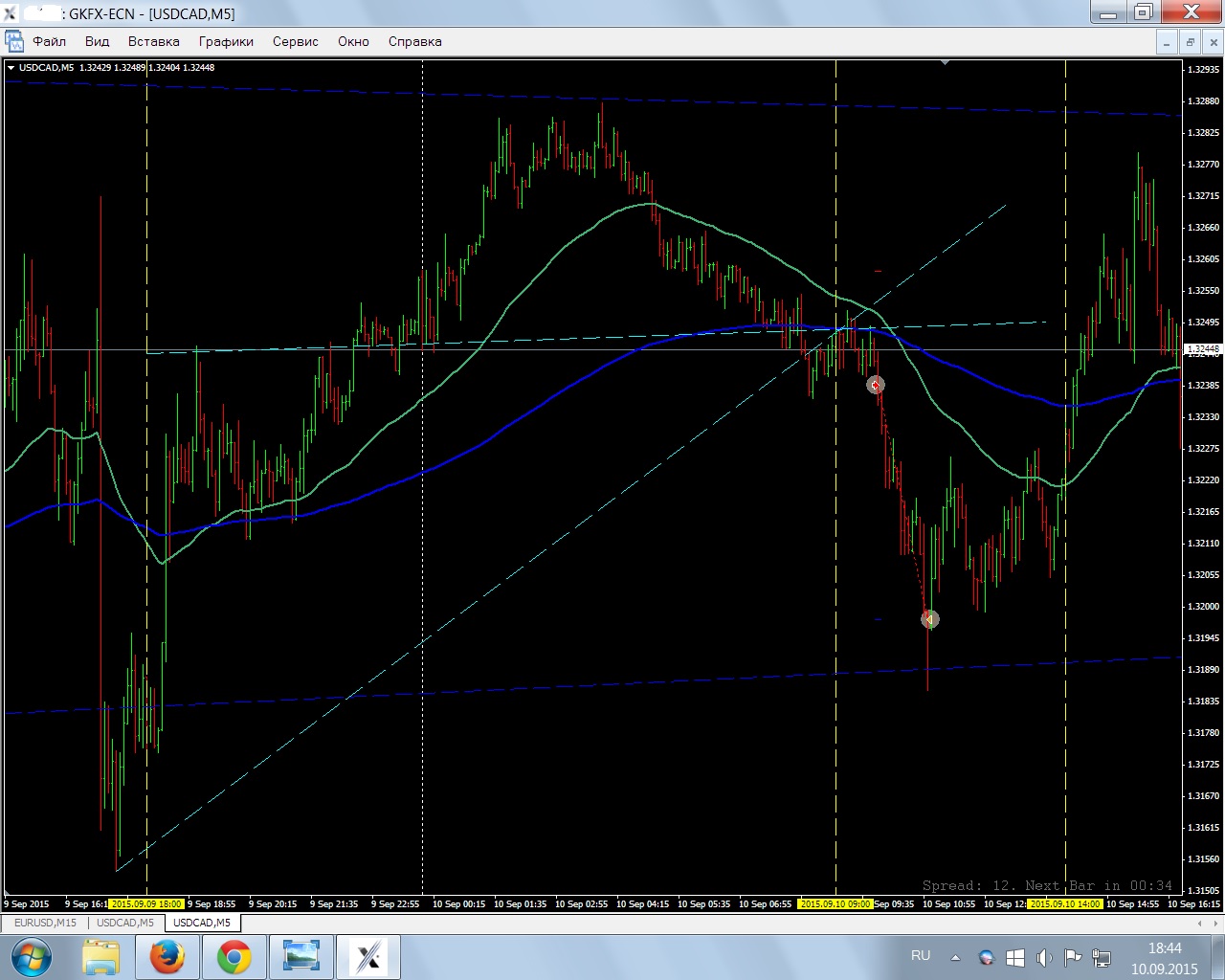Image resolution: width=1225 pixels, height=980 pixels.
Task: Select the active USDCAD,M5 chart tab
Action: click(202, 923)
